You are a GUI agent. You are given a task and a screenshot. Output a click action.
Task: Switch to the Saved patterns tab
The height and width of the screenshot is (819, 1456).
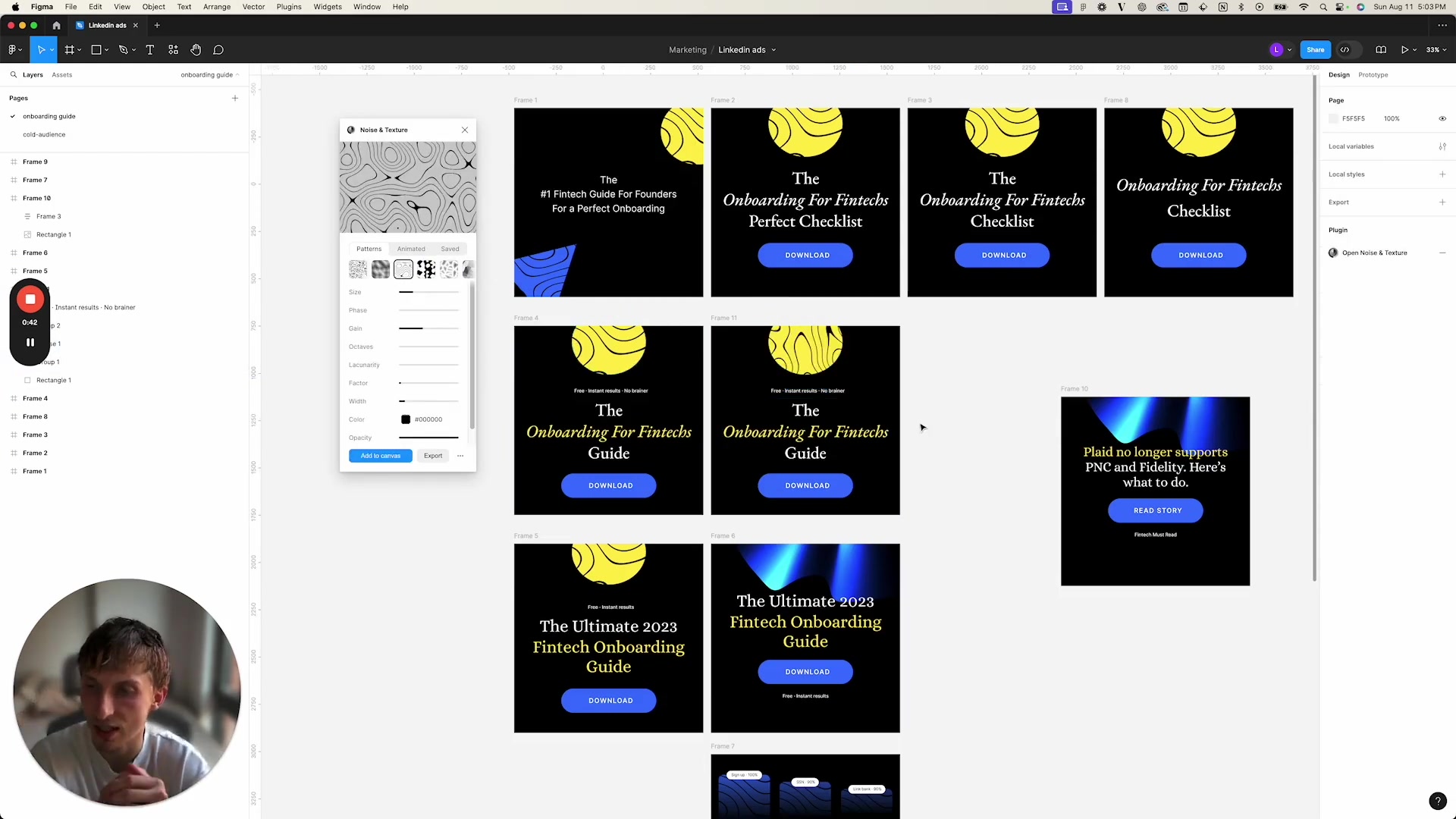450,249
